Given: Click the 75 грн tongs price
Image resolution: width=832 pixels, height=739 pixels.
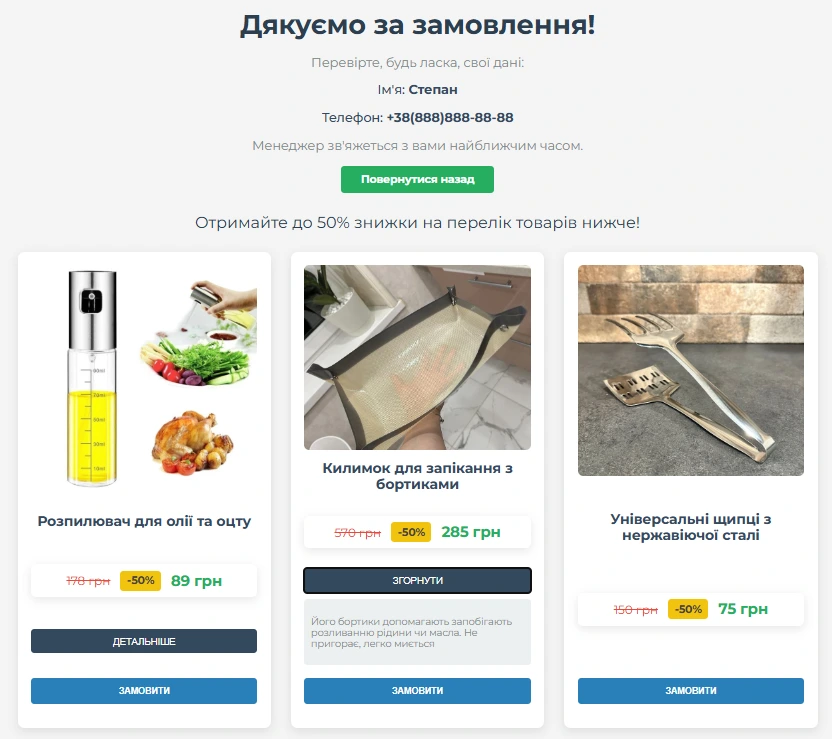Looking at the screenshot, I should (x=743, y=609).
